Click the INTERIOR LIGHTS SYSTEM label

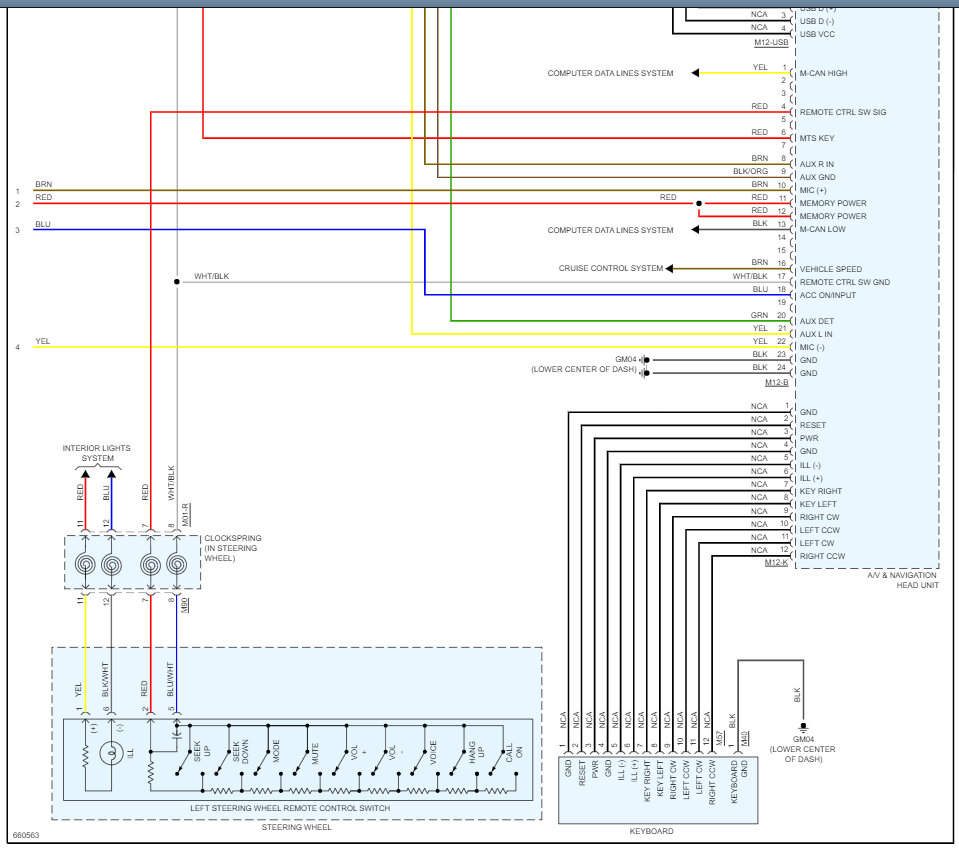(97, 453)
